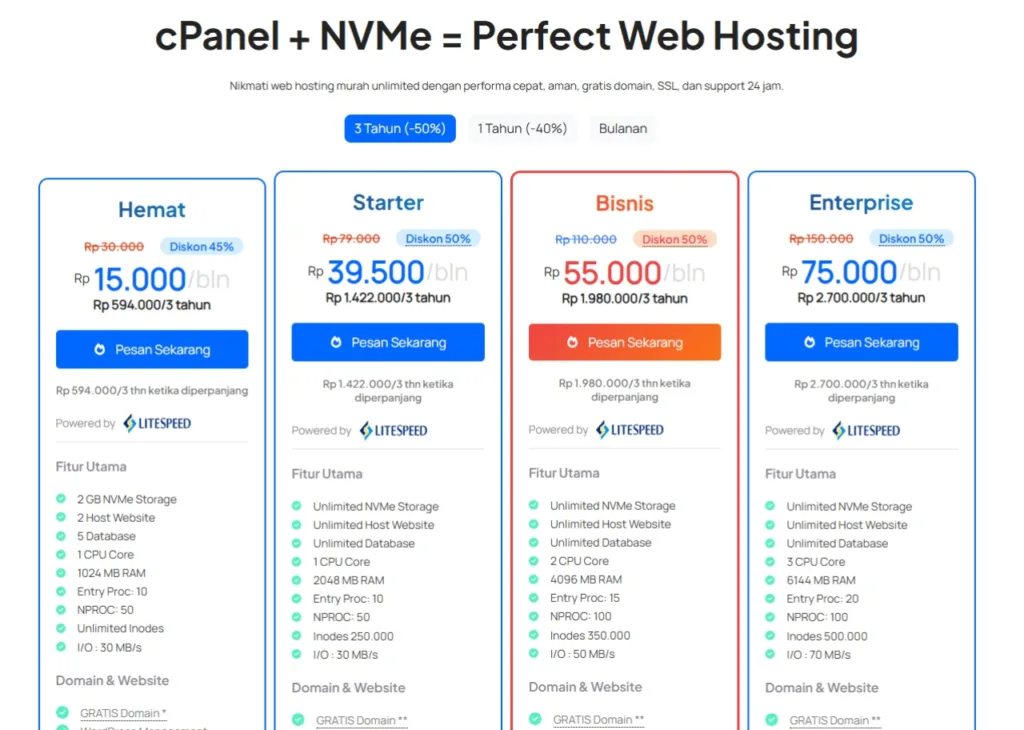Screen dimensions: 1024x730
Task: Click green check icon beside 2 GB NVMe Storage
Action: pos(61,499)
